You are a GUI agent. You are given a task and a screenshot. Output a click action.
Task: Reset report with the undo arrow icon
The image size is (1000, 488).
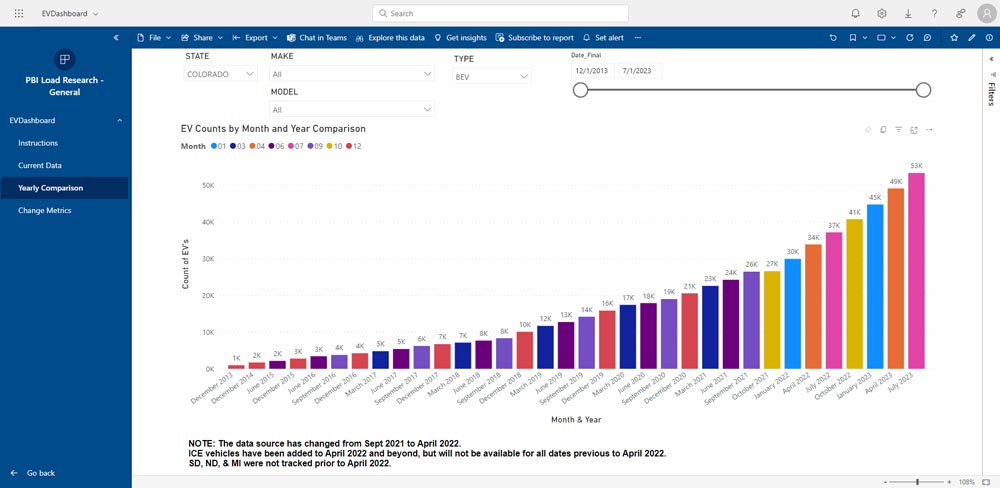(x=833, y=37)
